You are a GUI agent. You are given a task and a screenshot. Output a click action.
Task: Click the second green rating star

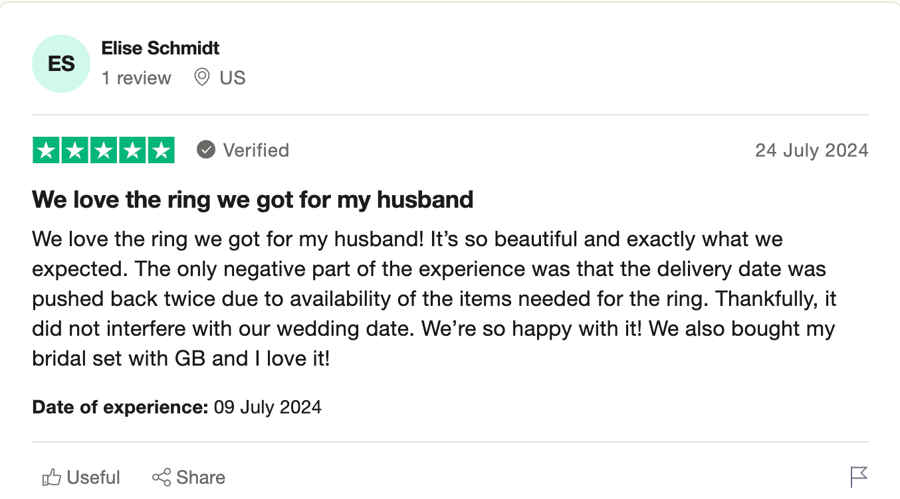coord(75,150)
